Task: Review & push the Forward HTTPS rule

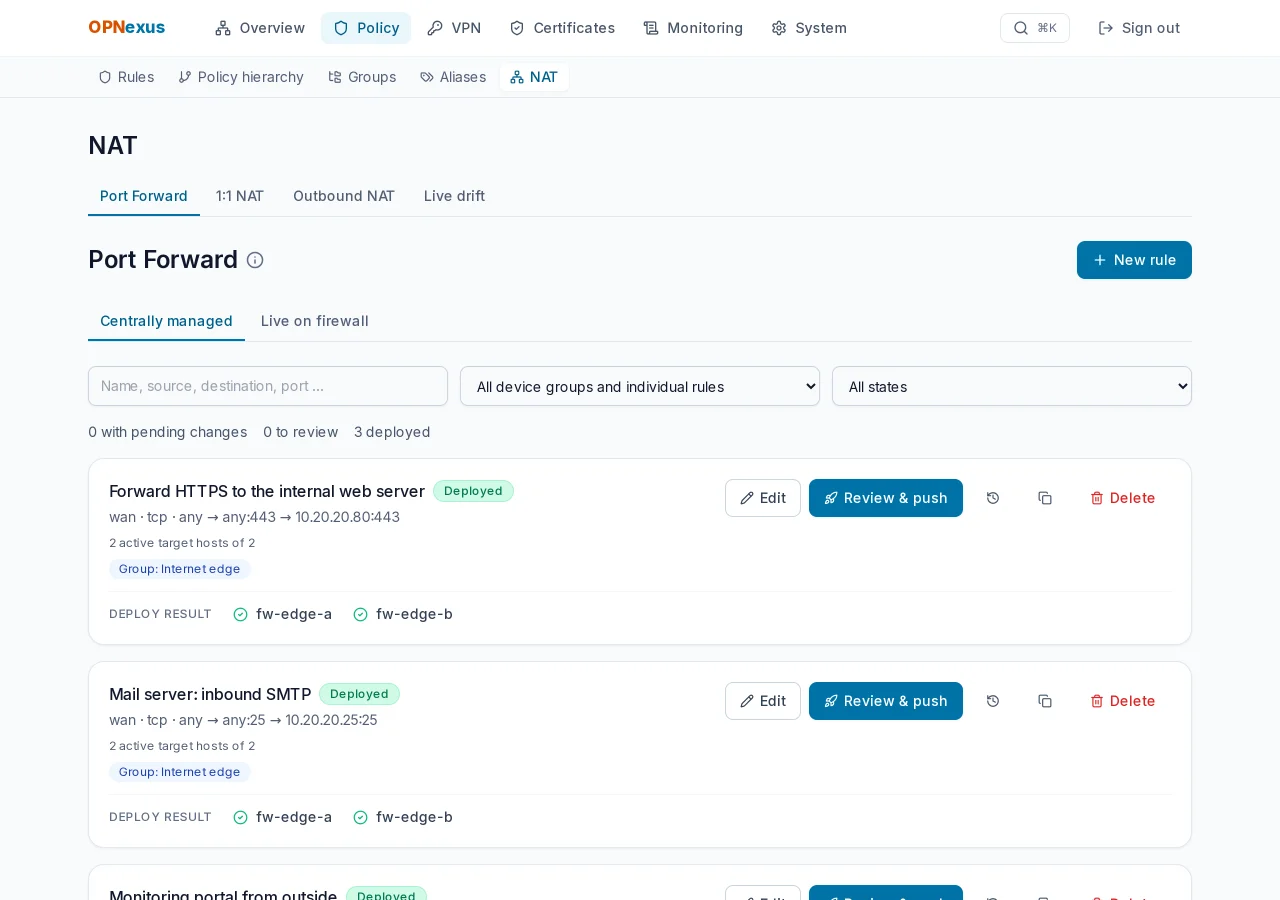Action: point(886,498)
